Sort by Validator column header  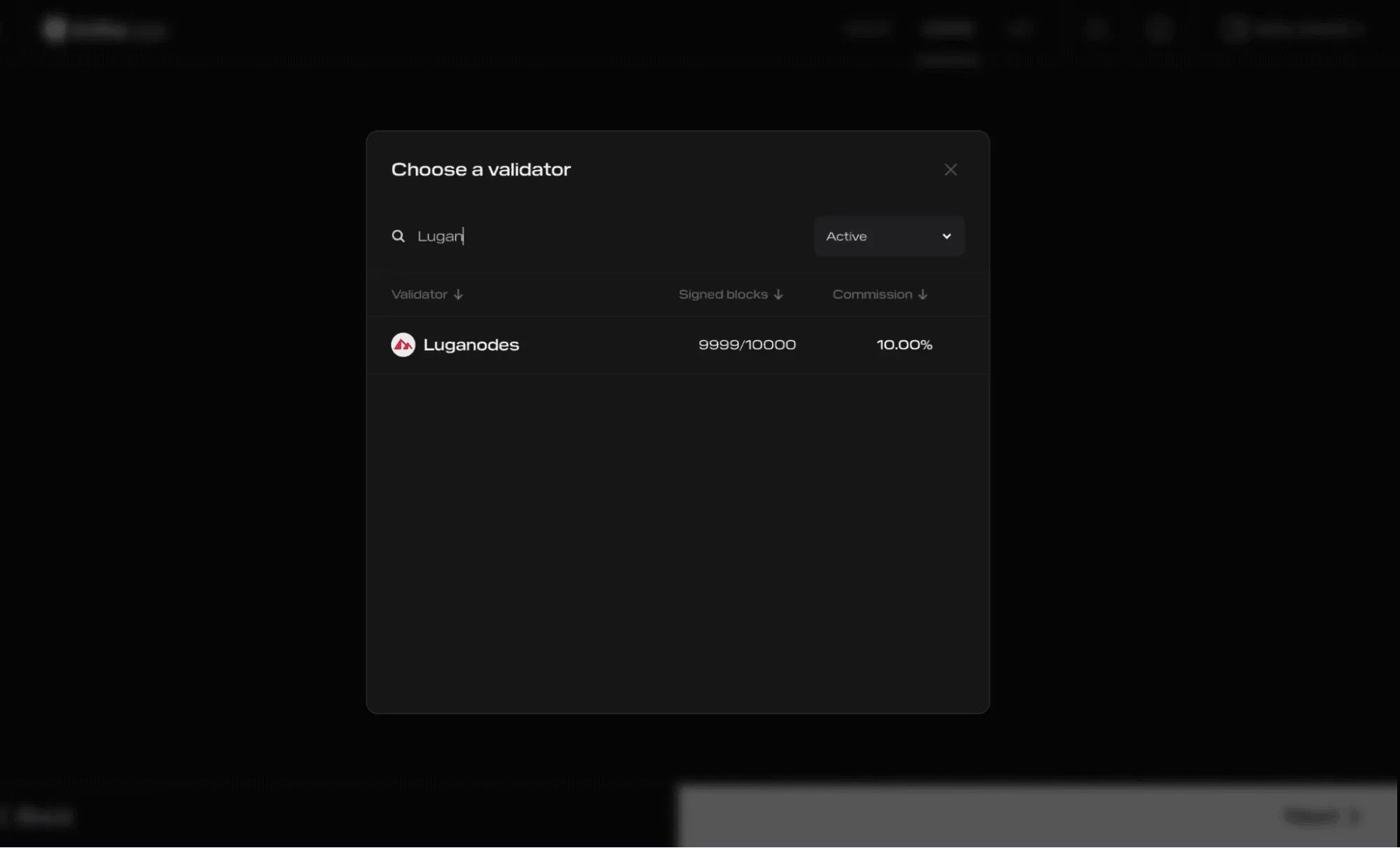[427, 294]
